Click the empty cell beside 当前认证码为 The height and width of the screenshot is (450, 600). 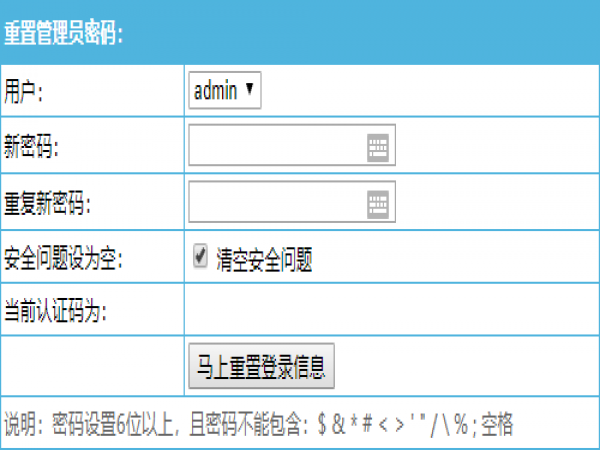(x=390, y=312)
